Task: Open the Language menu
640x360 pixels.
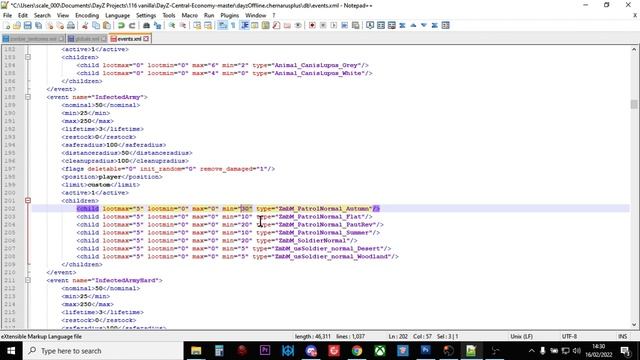Action: click(x=118, y=15)
